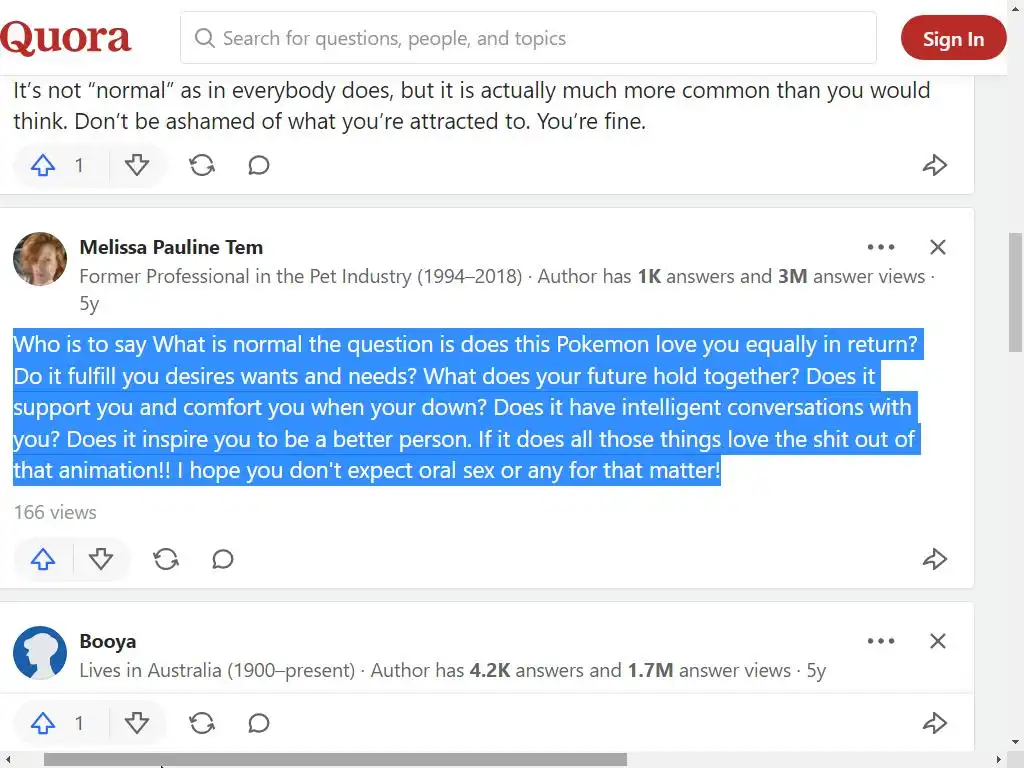Open more options for Booya's answer
Image resolution: width=1024 pixels, height=768 pixels.
pos(881,641)
